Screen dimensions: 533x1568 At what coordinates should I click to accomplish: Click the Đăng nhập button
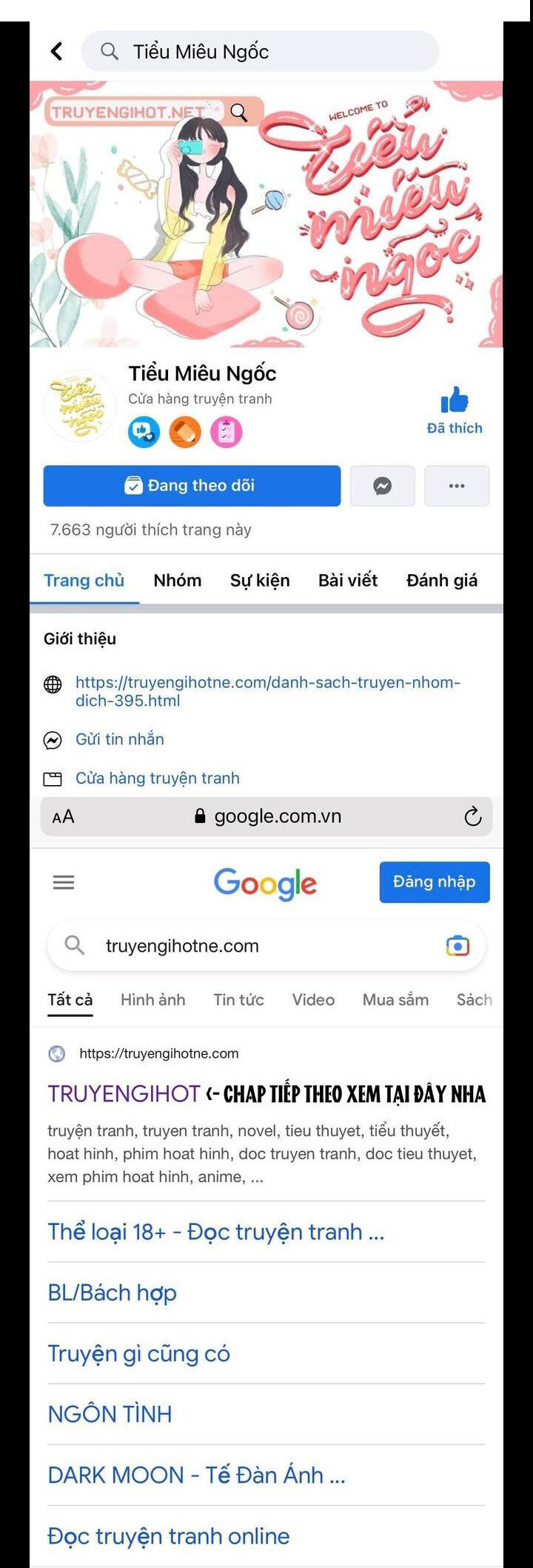[x=435, y=882]
